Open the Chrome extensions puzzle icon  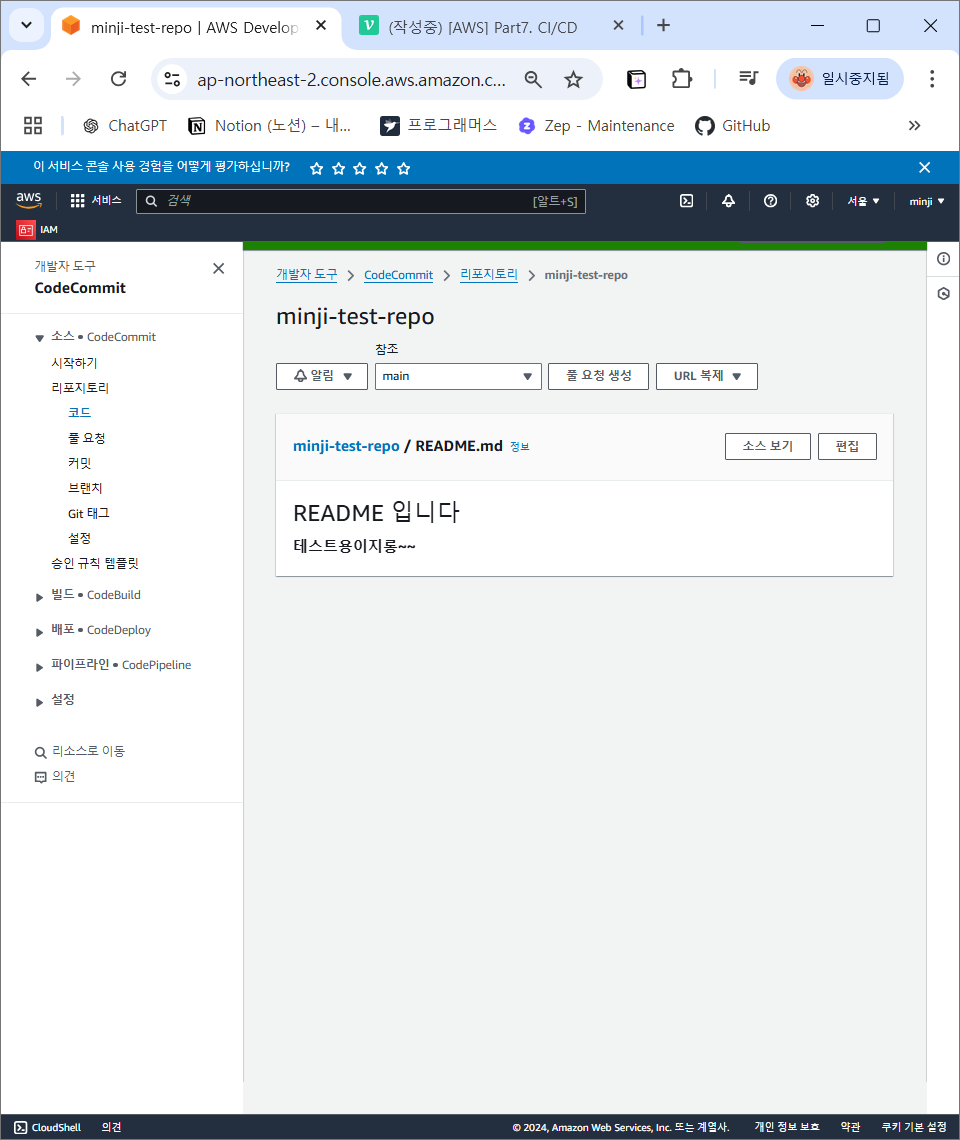[x=681, y=79]
